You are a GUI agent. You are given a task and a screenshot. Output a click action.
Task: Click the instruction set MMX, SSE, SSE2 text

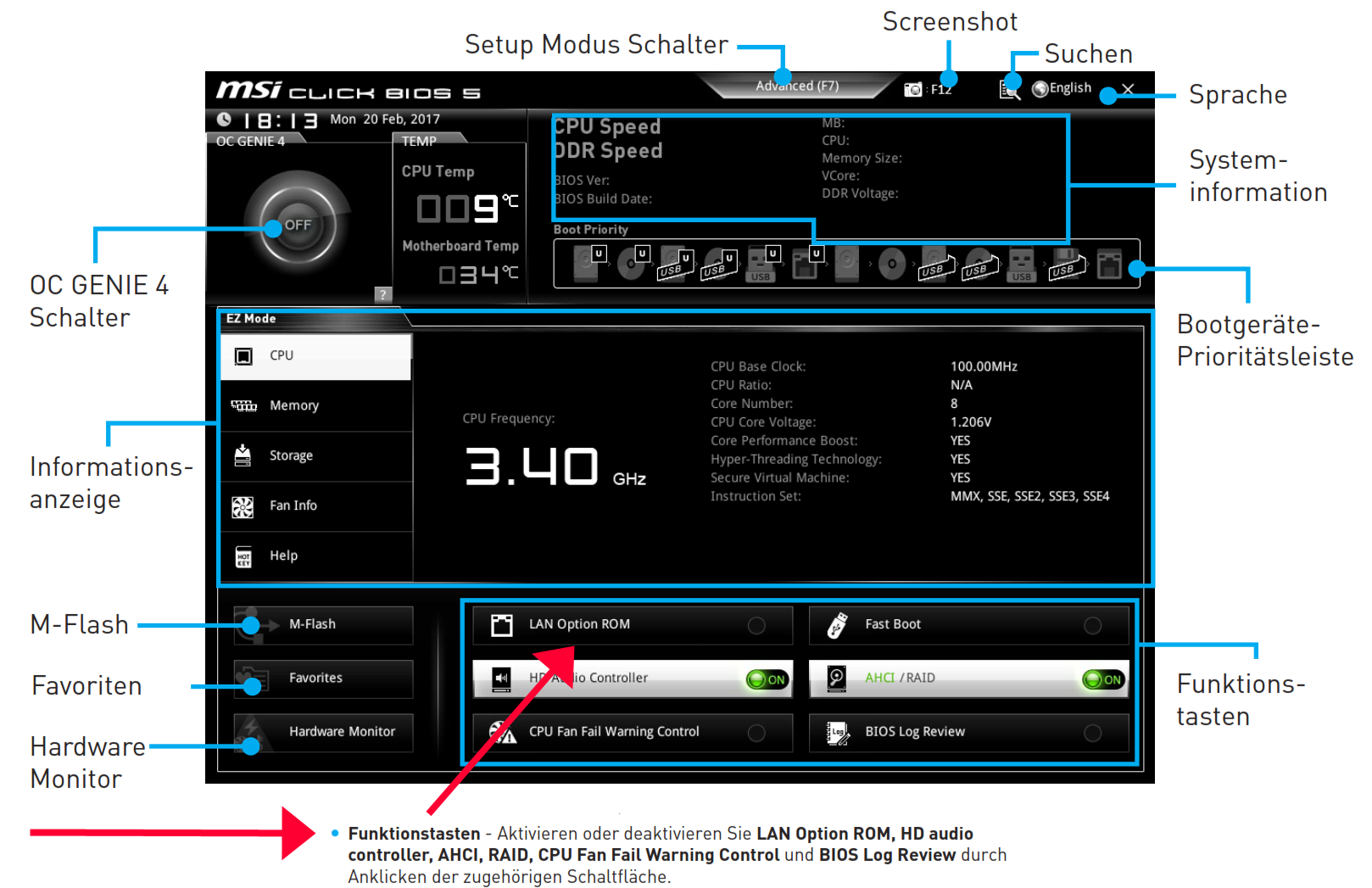pos(1029,497)
